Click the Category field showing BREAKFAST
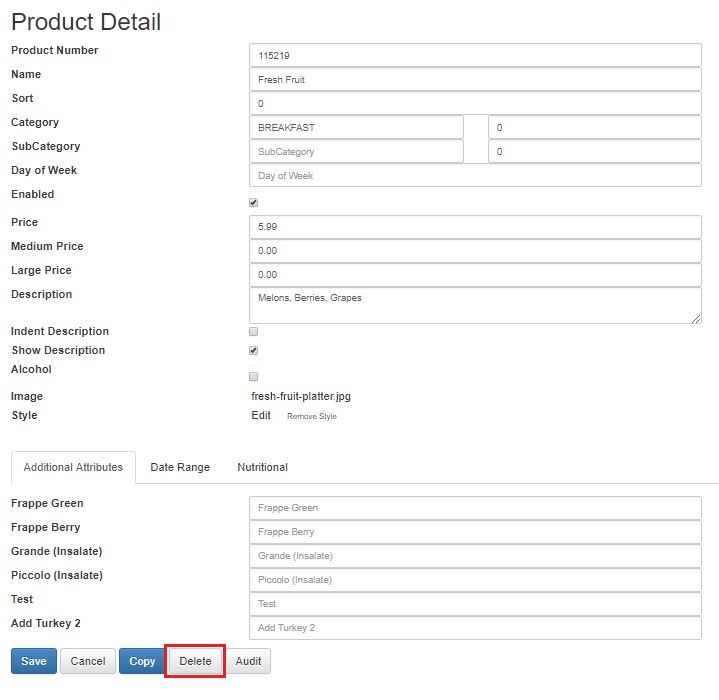 [356, 127]
